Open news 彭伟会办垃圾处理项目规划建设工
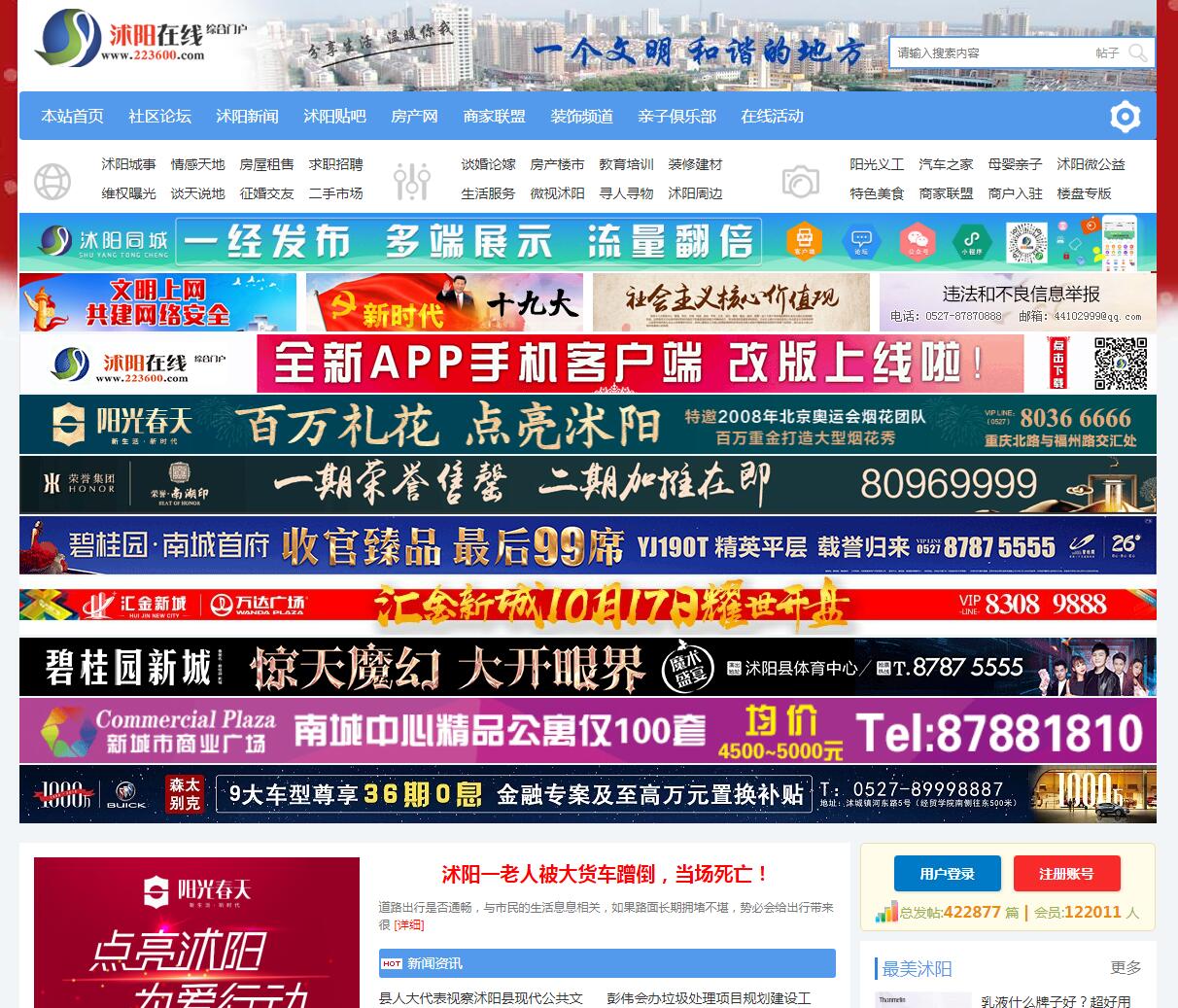1178x1008 pixels. (x=709, y=998)
